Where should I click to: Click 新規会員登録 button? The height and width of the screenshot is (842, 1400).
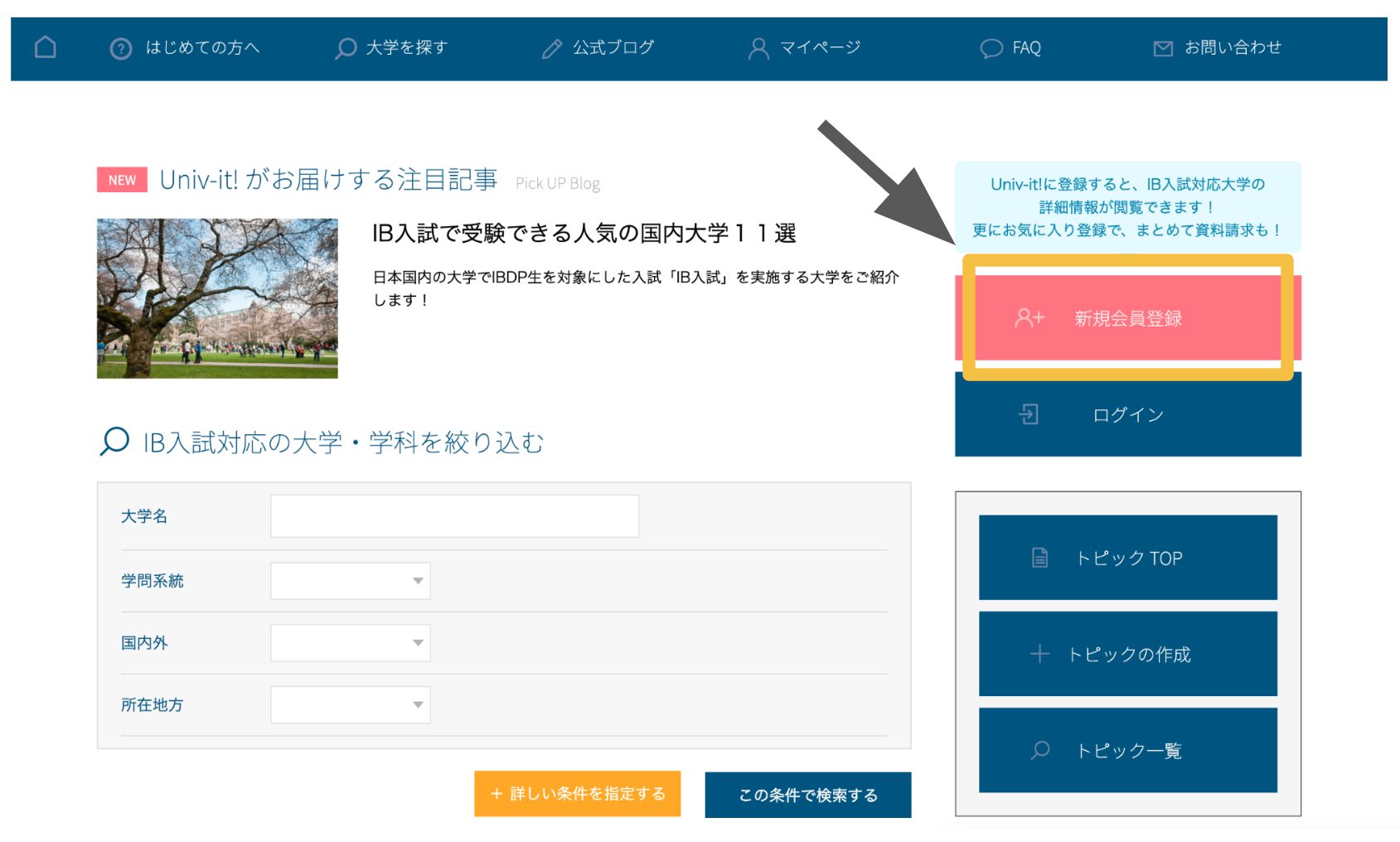[x=1128, y=318]
